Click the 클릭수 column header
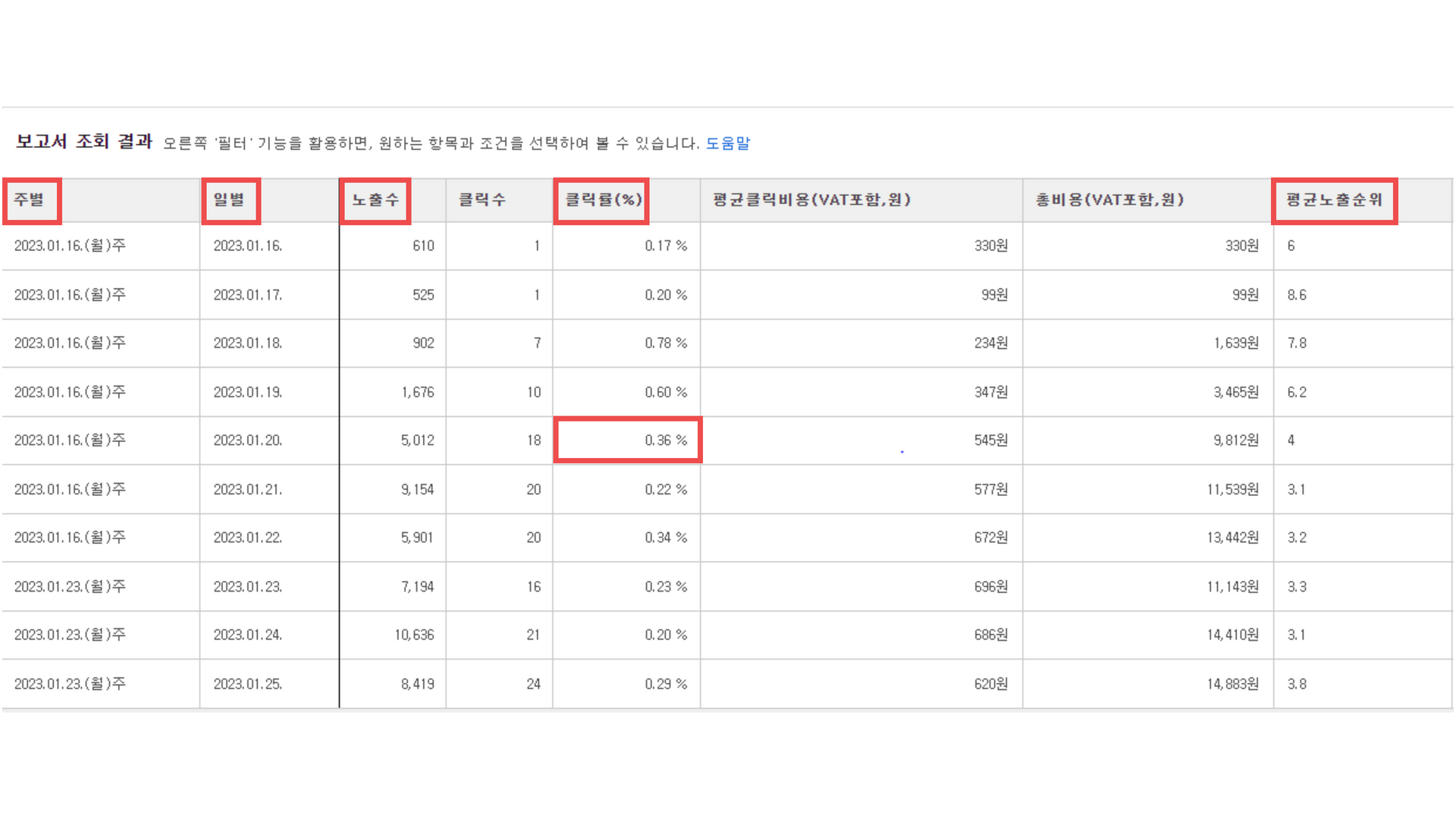This screenshot has width=1456, height=819. coord(482,200)
